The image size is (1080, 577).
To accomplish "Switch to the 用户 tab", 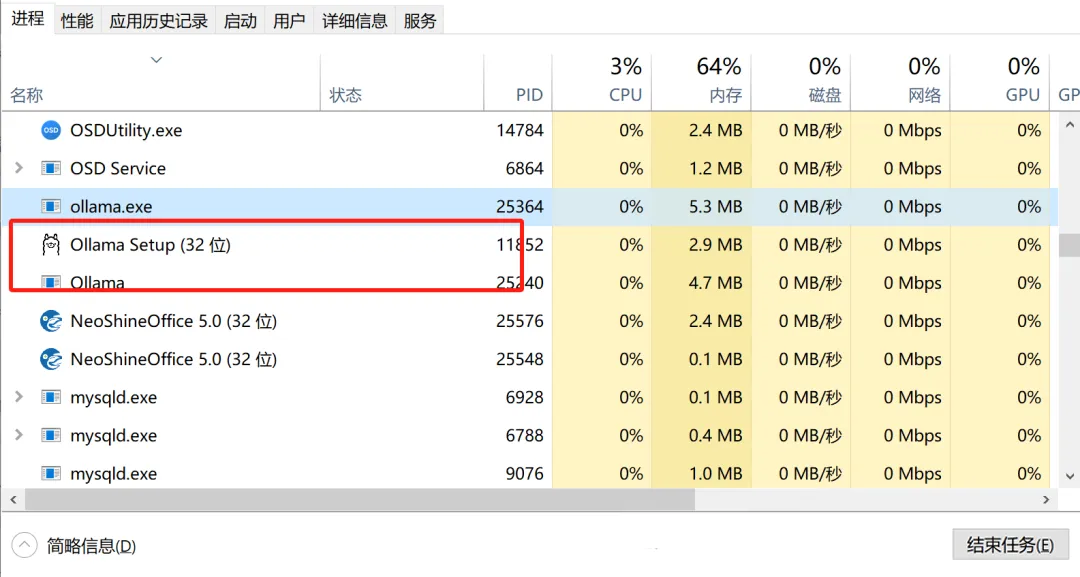I will point(289,21).
